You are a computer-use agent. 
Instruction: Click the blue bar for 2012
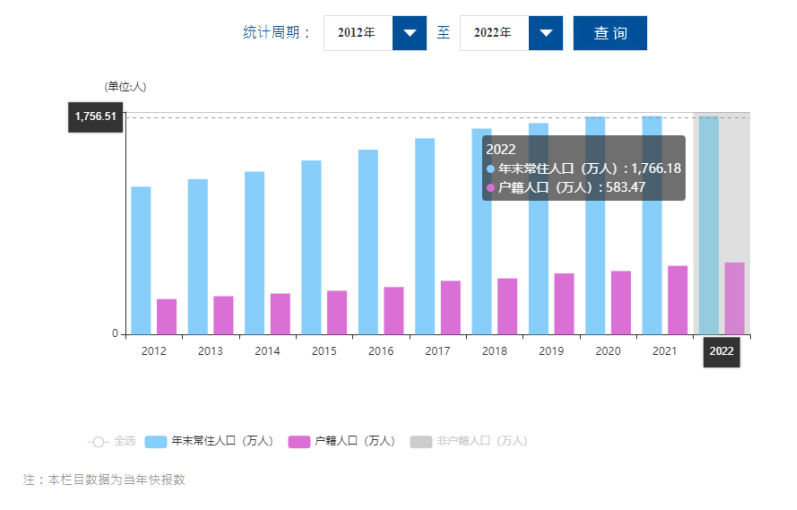(141, 260)
